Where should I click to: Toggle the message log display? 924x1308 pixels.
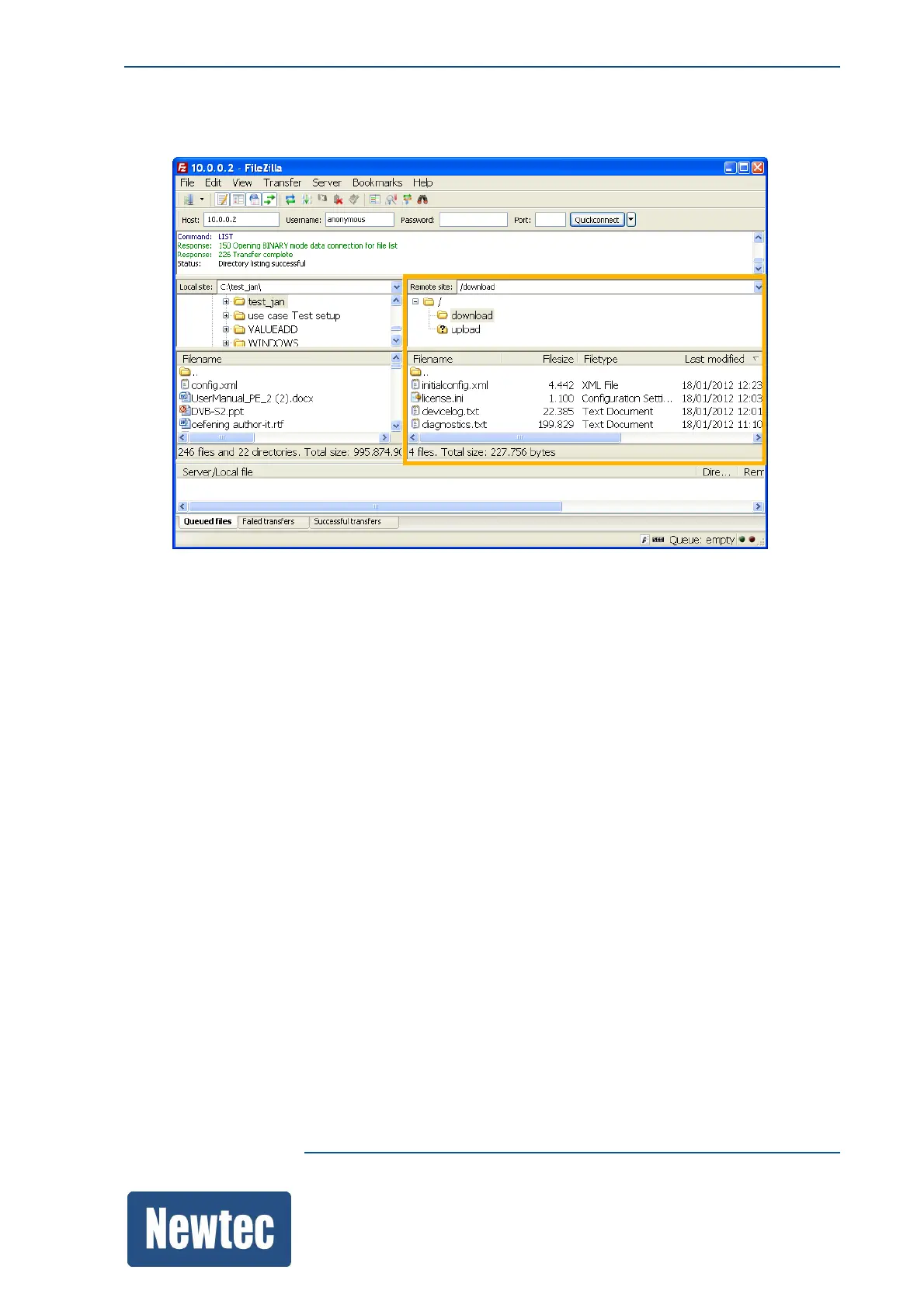coord(222,200)
